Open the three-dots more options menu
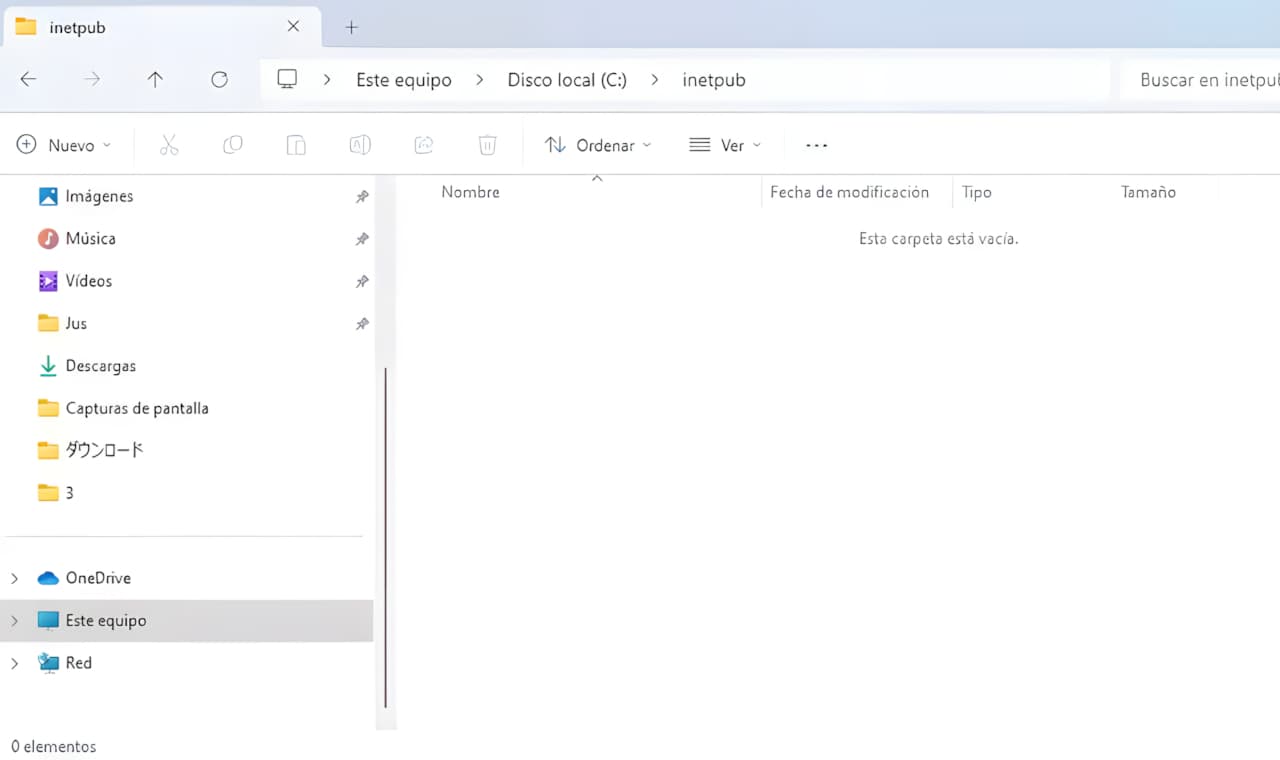Screen dimensions: 1280x760 (817, 146)
